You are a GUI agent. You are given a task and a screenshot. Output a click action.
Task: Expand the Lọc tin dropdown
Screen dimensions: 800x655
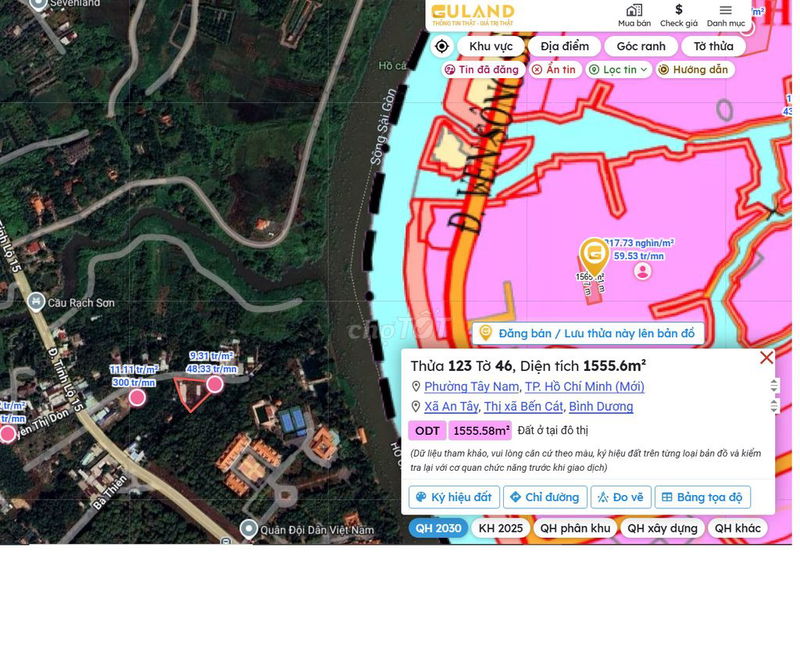[x=619, y=70]
